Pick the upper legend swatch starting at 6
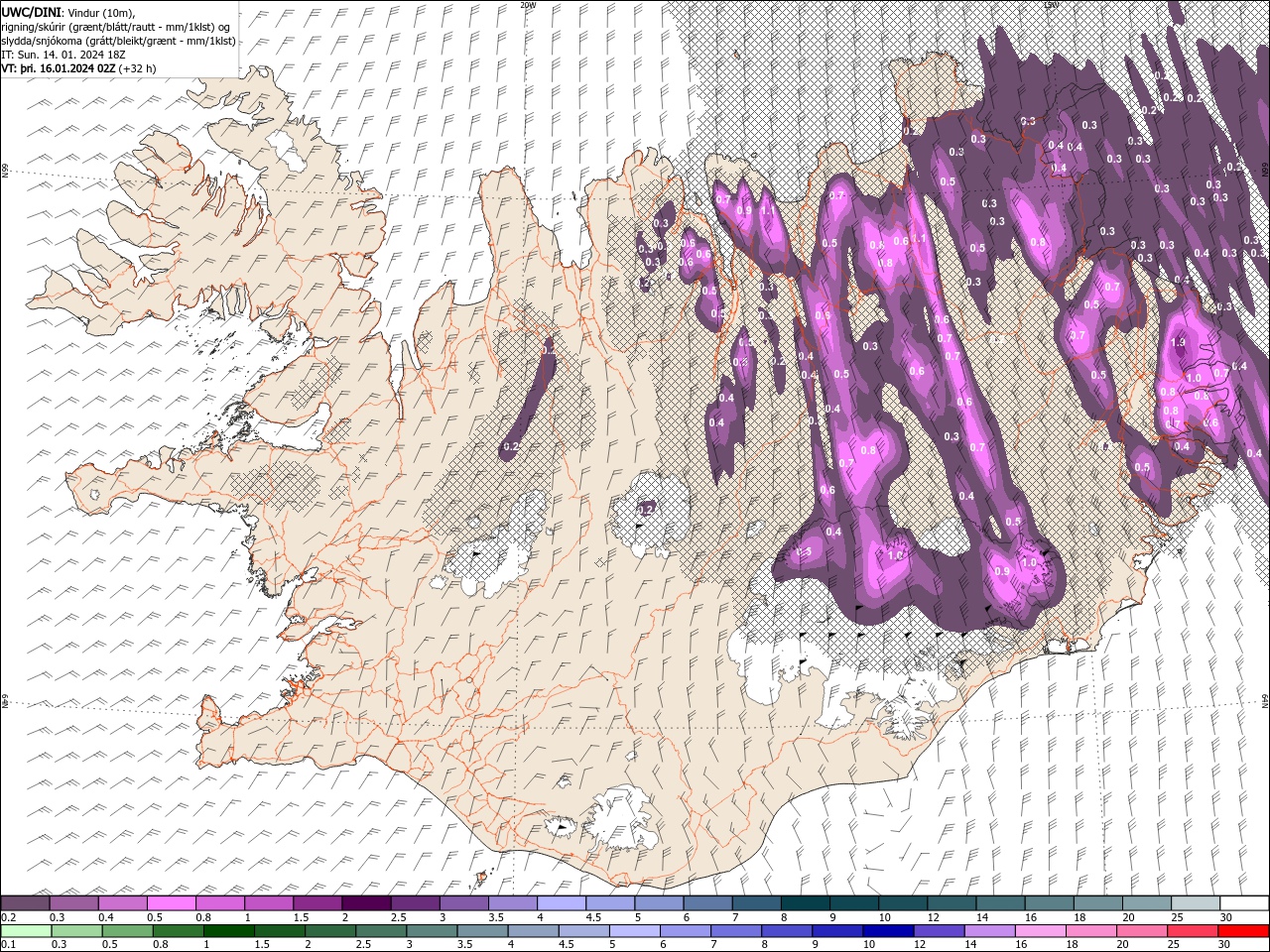Viewport: 1270px width, 952px height. pyautogui.click(x=706, y=903)
